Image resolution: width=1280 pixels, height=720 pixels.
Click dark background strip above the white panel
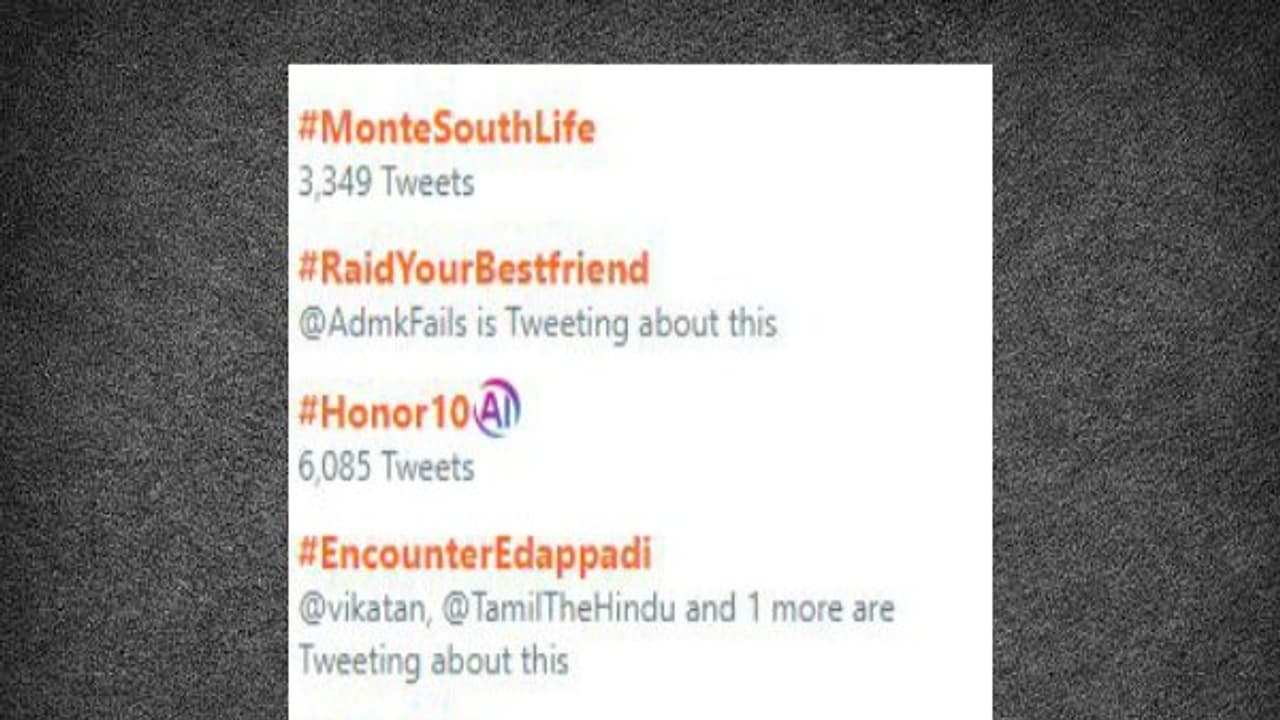(640, 30)
